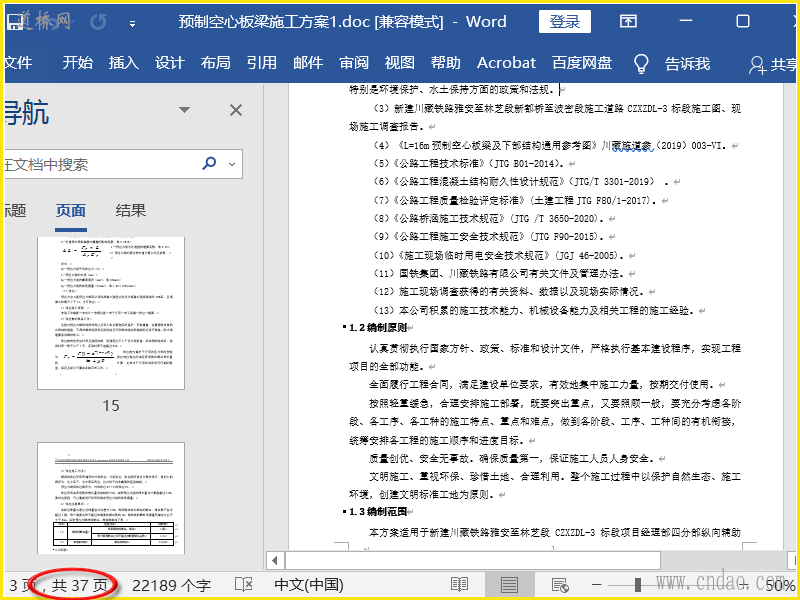Open the ribbon display options icon
This screenshot has height=600, width=800.
point(628,21)
